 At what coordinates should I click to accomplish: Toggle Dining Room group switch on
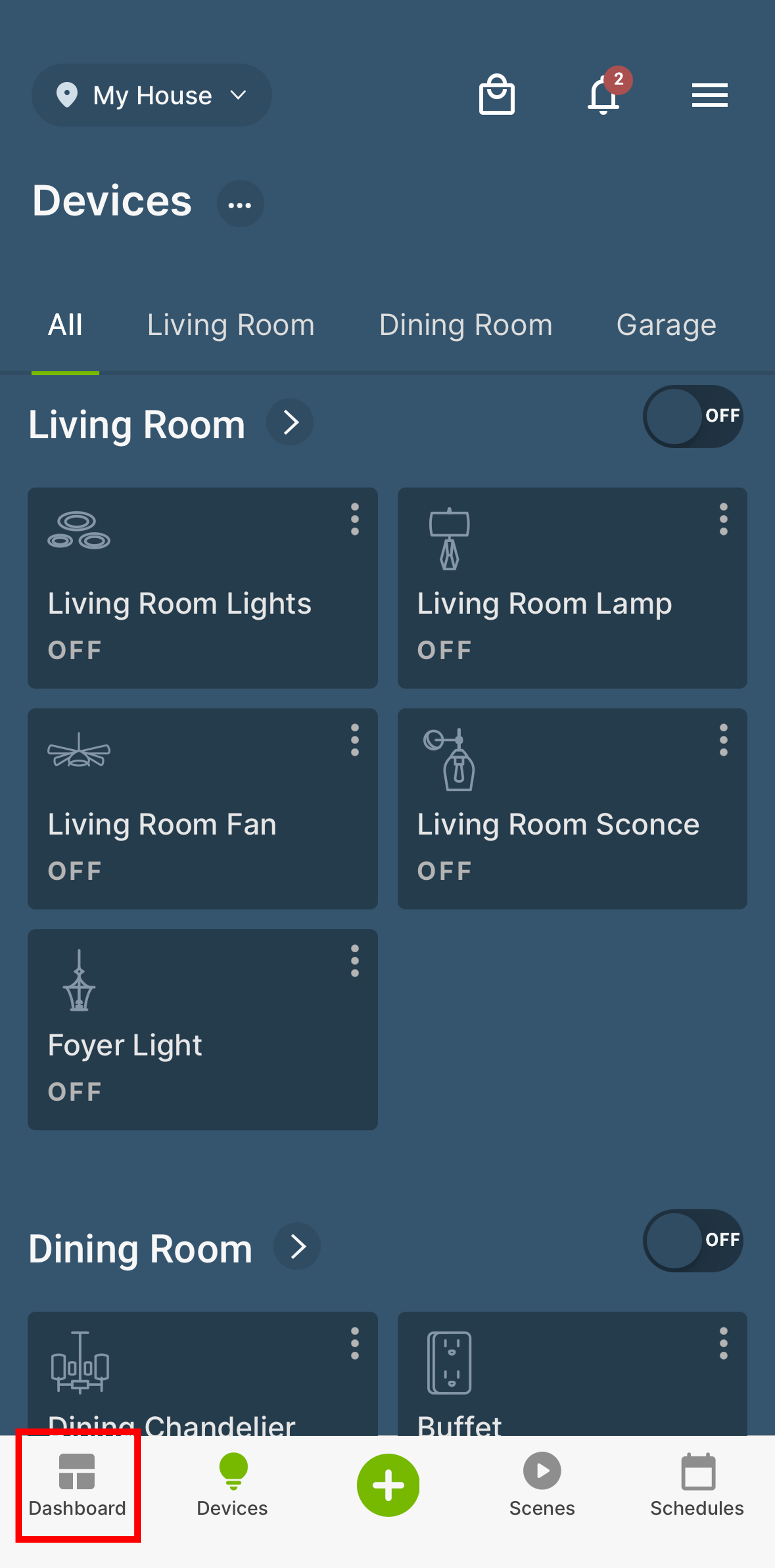click(693, 1240)
